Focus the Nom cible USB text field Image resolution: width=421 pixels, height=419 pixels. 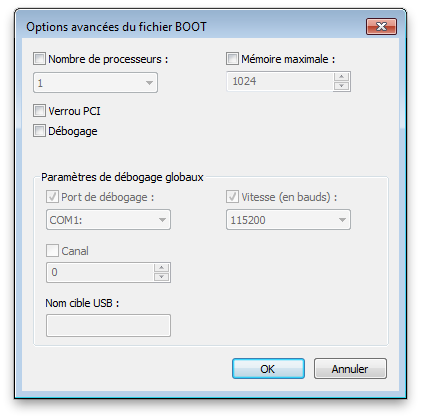pos(108,325)
